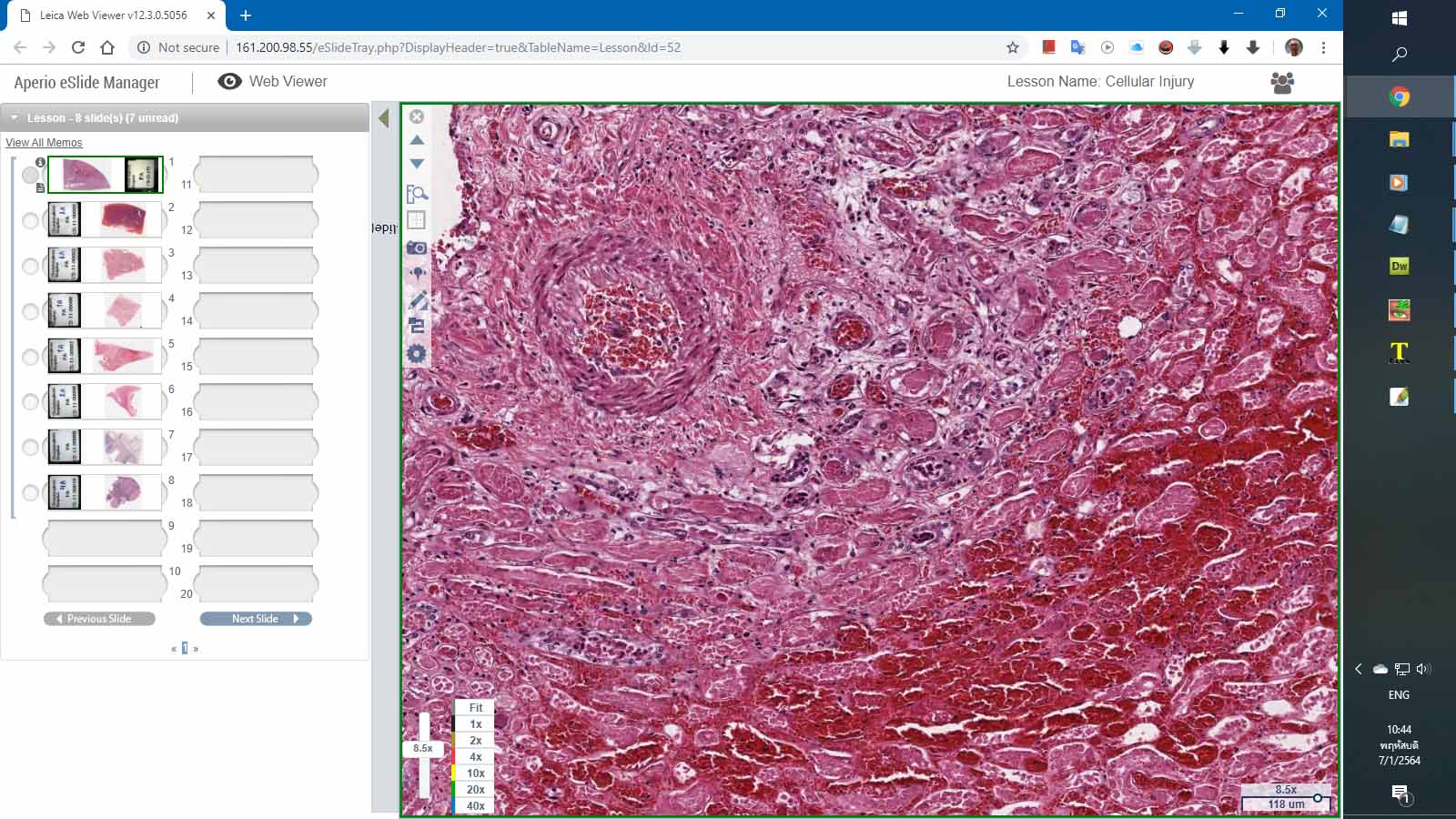Bookmark this page with the star icon

(x=1012, y=47)
